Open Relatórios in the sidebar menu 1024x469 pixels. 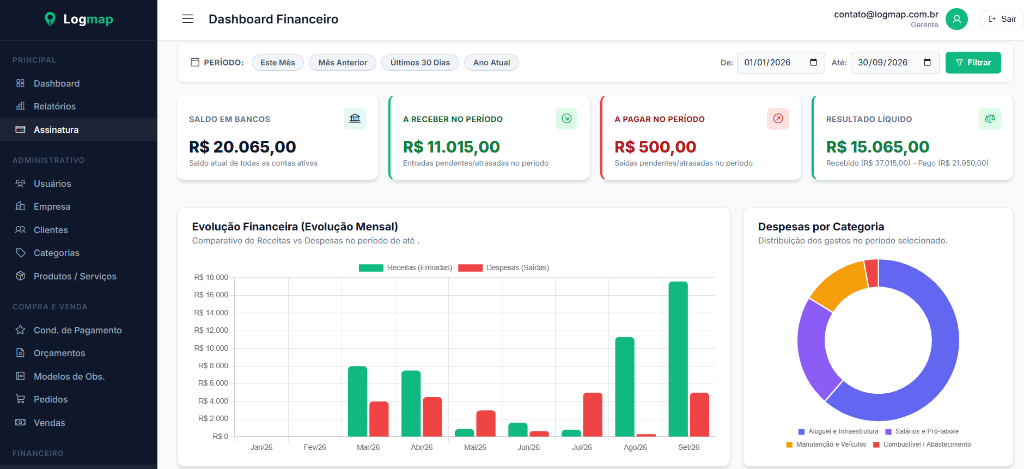click(78, 106)
